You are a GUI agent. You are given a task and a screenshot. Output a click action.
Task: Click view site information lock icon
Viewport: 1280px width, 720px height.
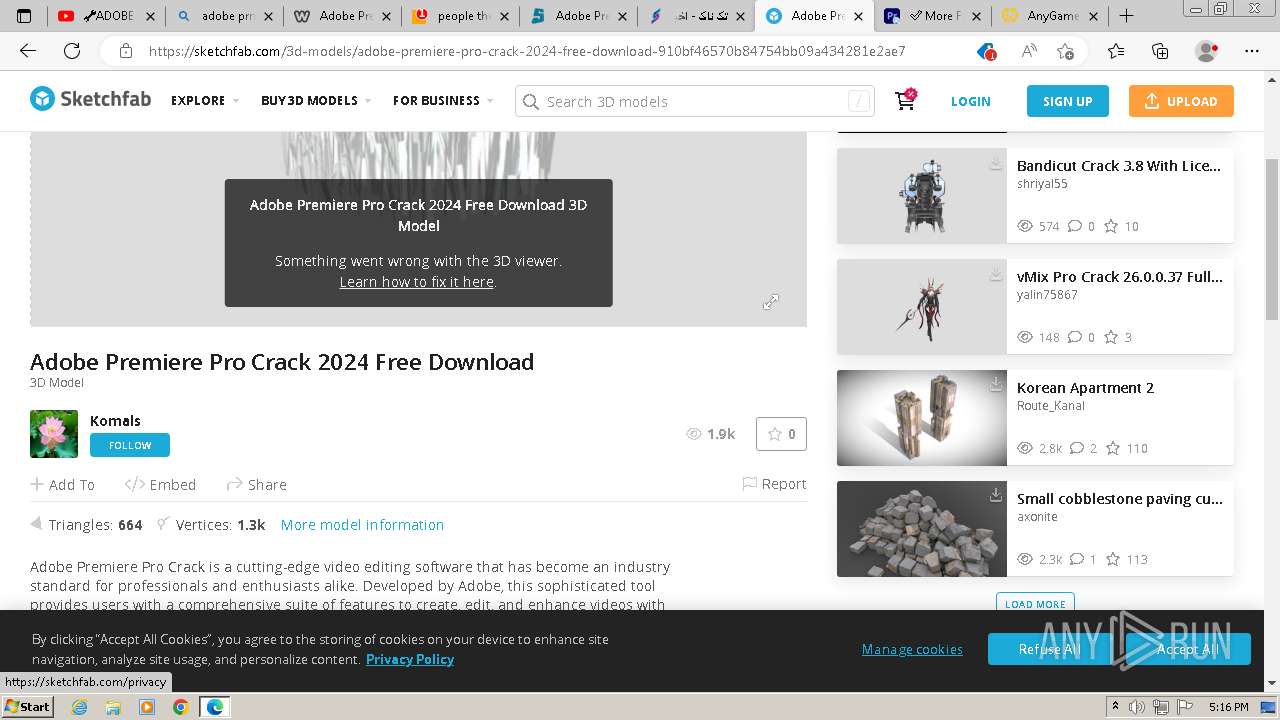126,51
